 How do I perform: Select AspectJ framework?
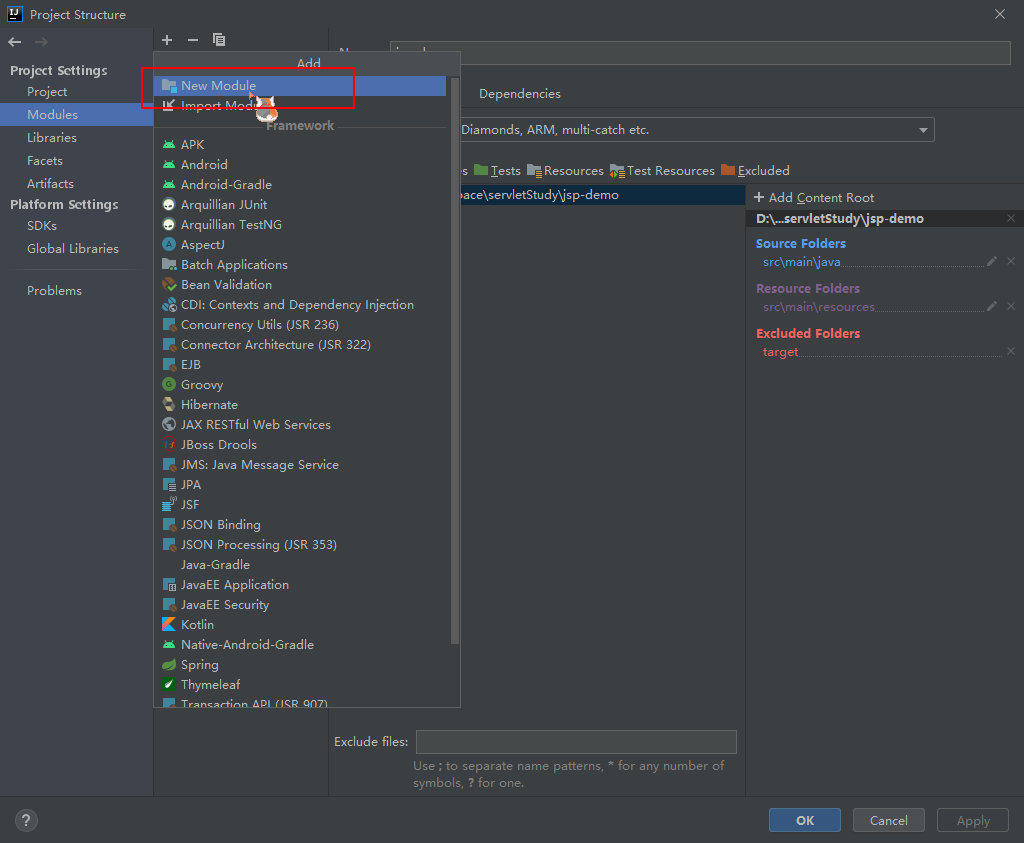coord(302,244)
